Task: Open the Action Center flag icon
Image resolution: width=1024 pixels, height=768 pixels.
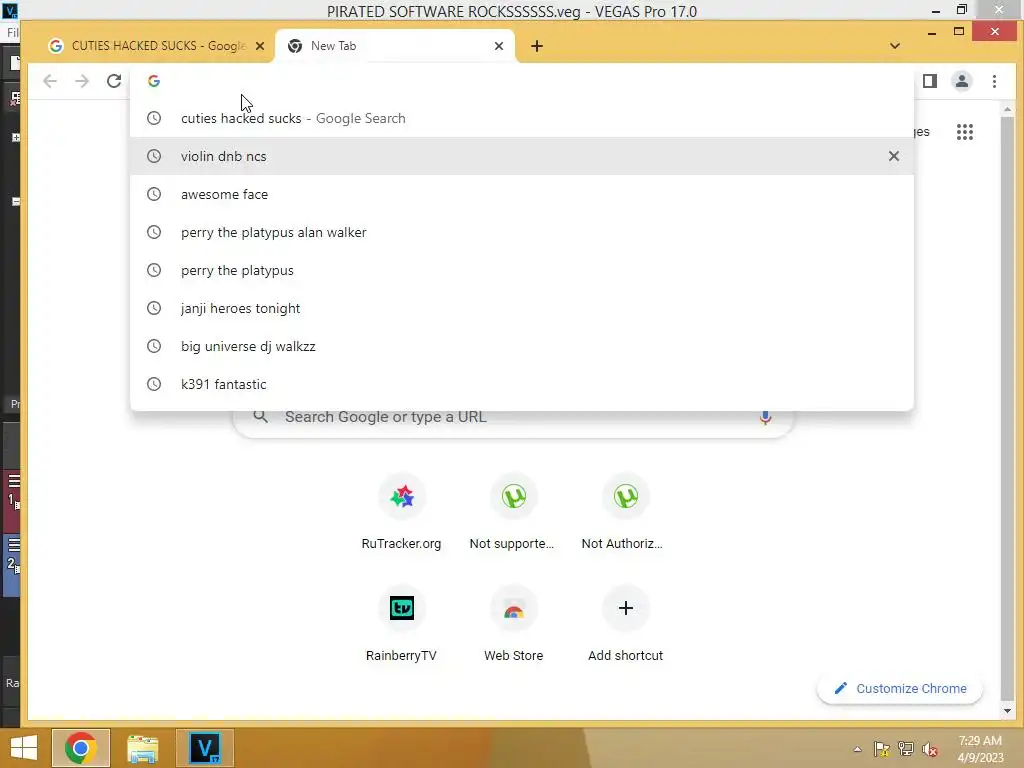Action: point(882,749)
